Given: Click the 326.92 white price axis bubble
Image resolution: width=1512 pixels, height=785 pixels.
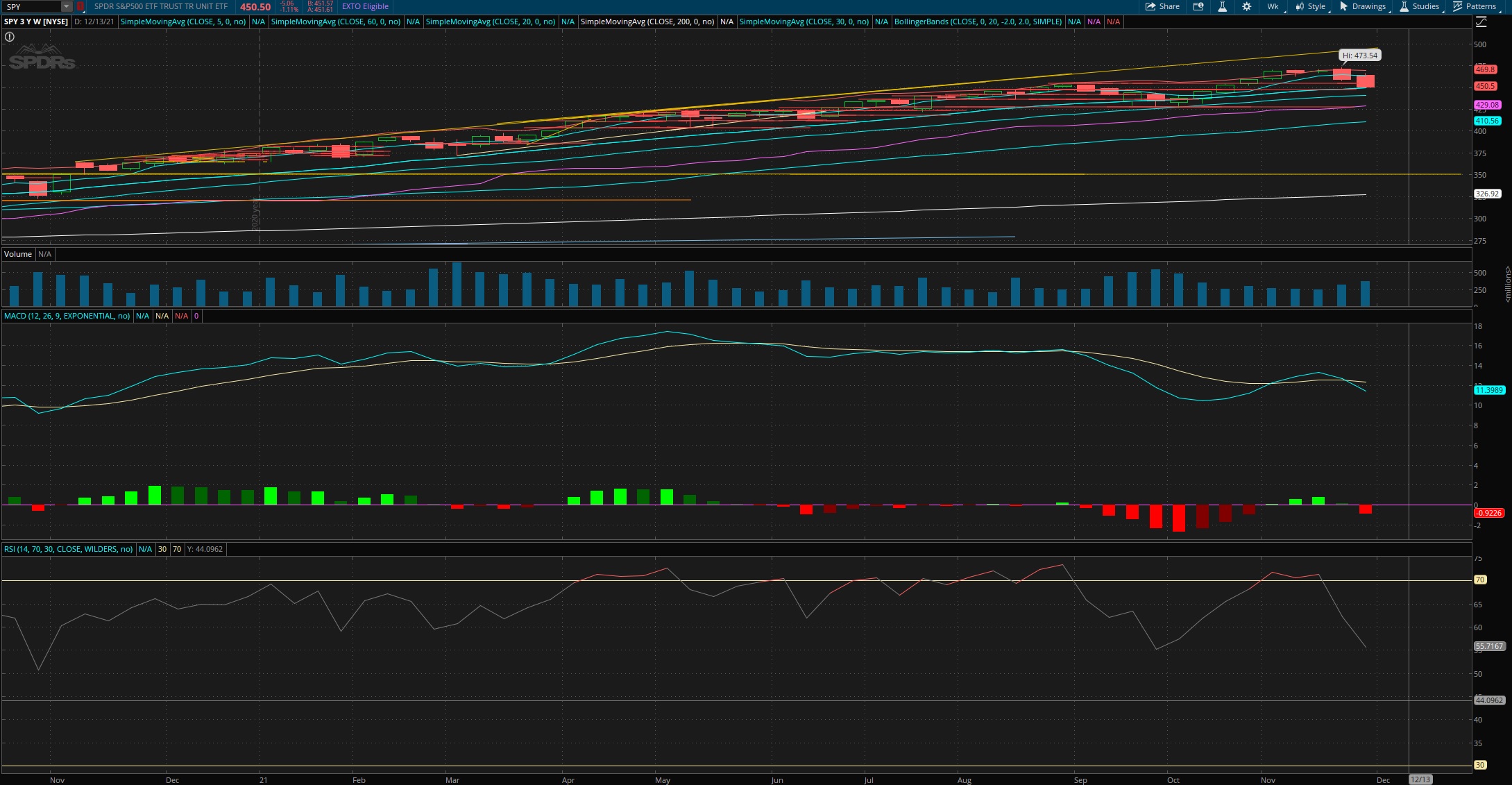Looking at the screenshot, I should coord(1488,194).
